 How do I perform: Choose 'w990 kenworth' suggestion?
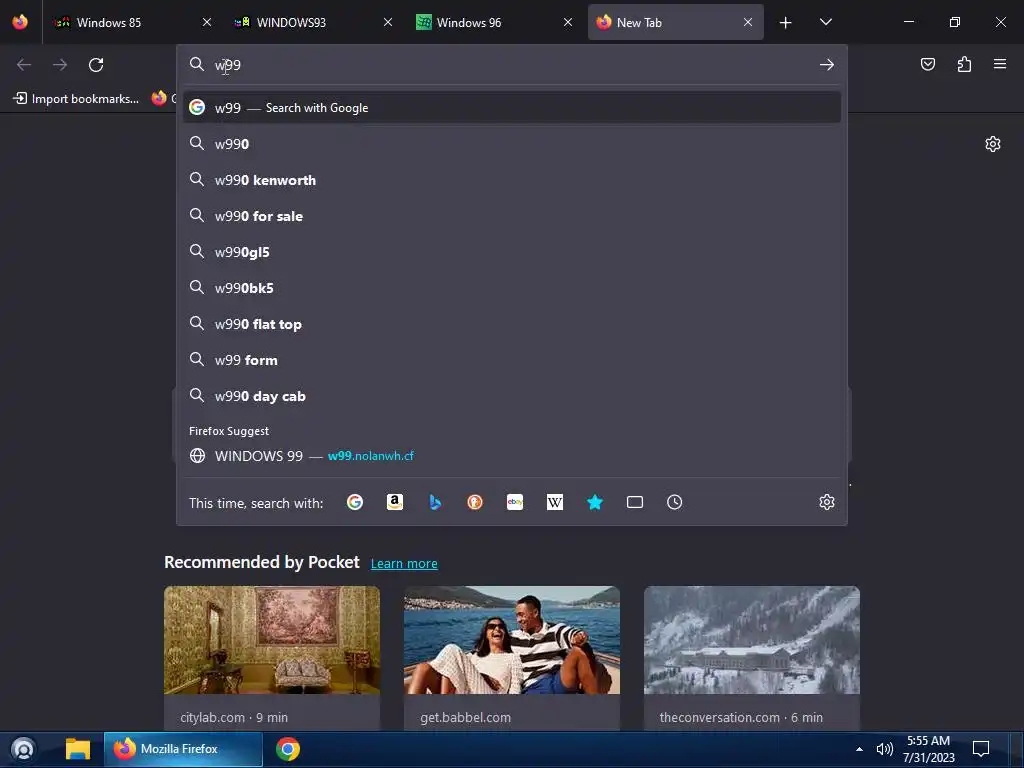click(512, 180)
